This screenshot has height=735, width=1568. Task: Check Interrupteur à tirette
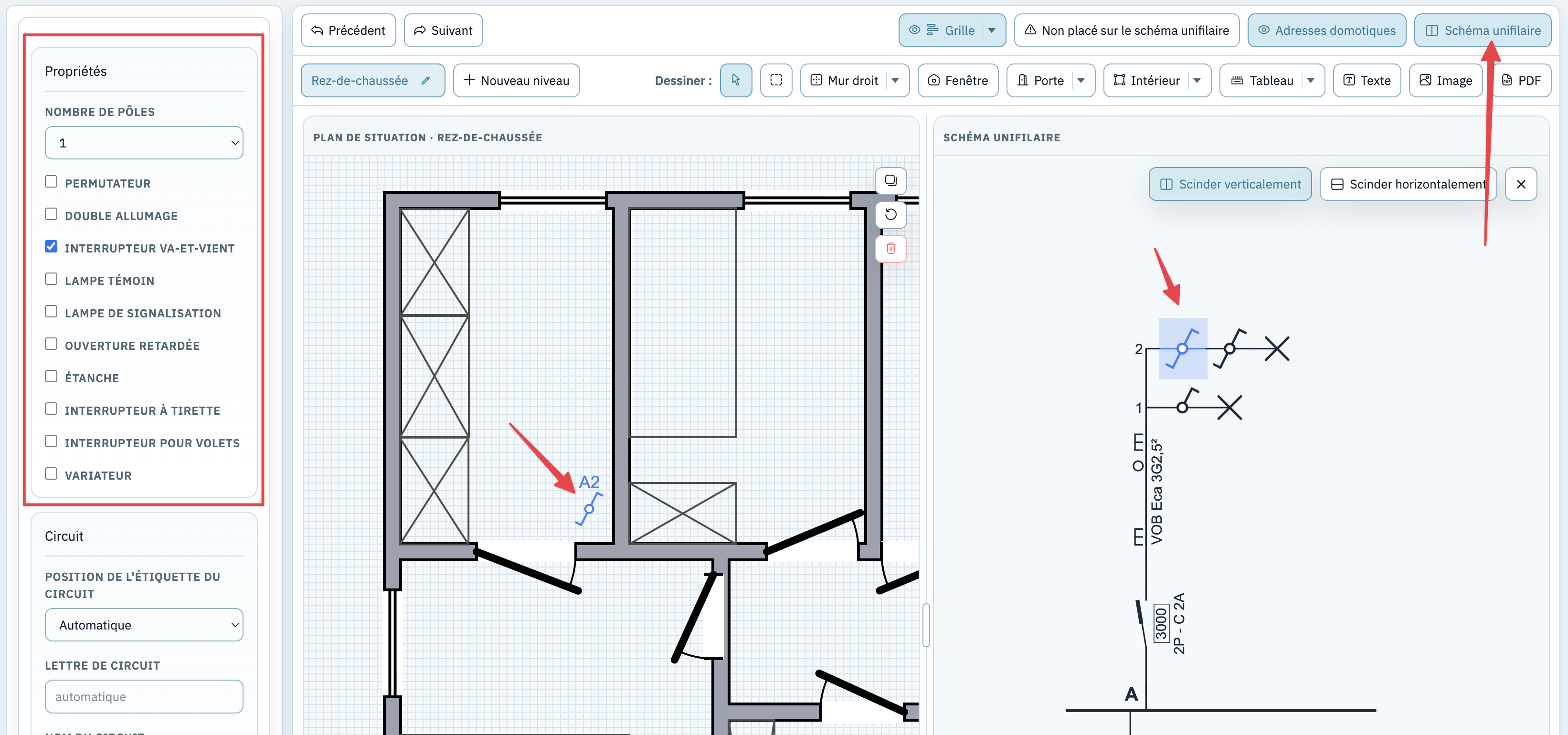coord(51,409)
